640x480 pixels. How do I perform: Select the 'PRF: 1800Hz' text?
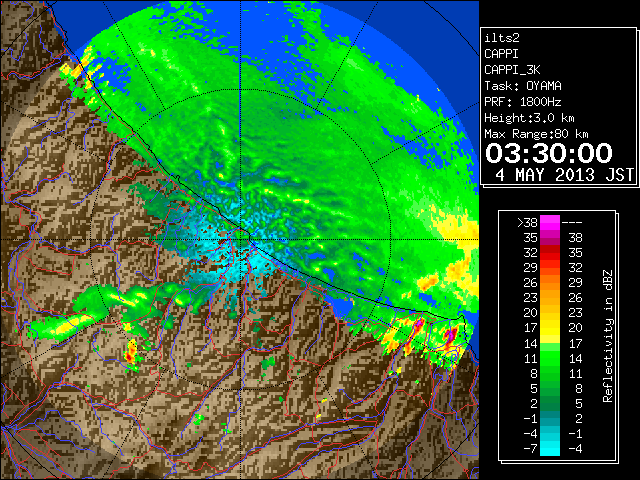pos(523,102)
